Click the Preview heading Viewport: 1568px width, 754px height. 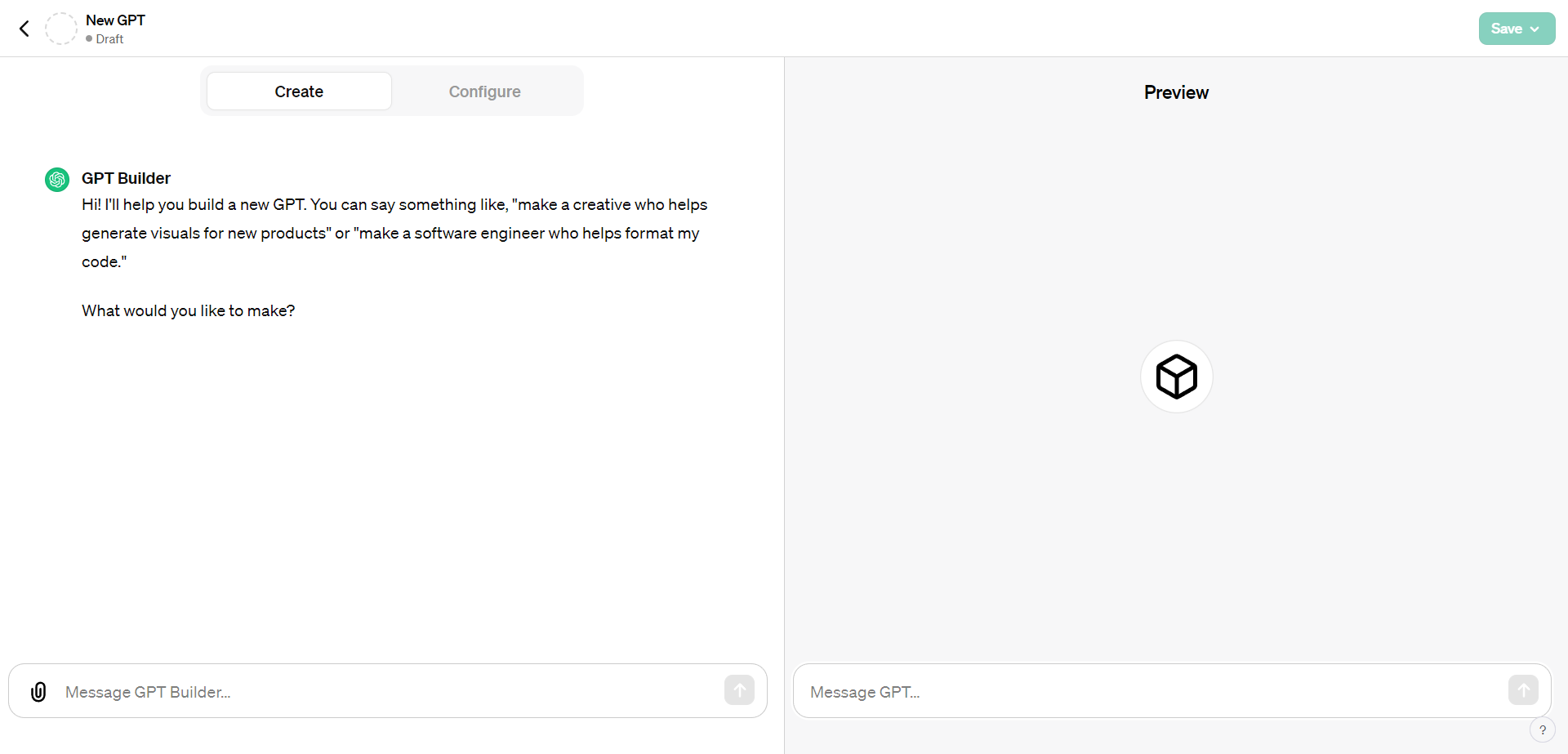tap(1176, 92)
